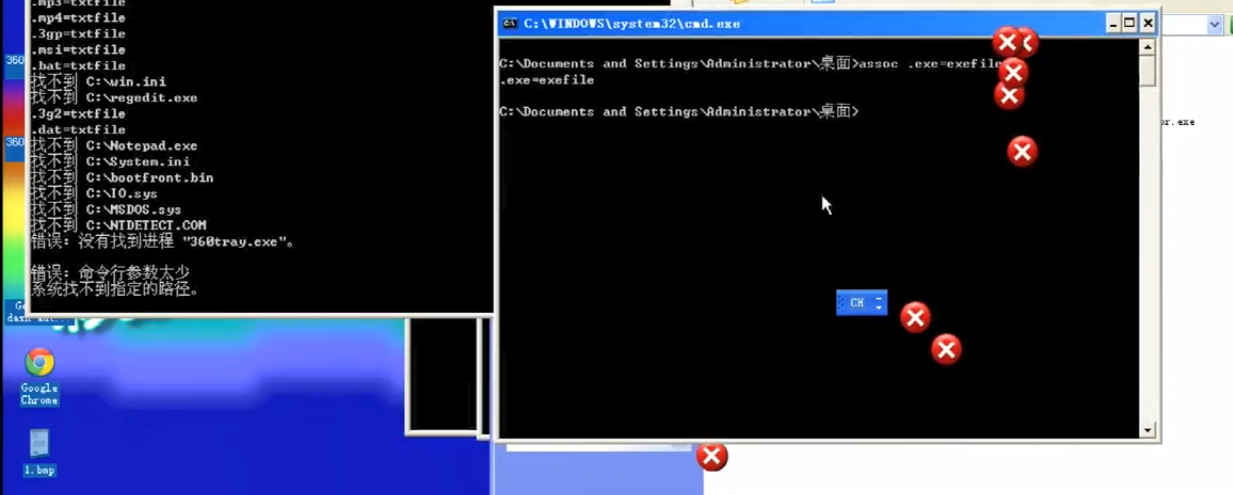The image size is (1233, 495).
Task: Click red error icon right of CH language bar
Action: pyautogui.click(x=915, y=317)
